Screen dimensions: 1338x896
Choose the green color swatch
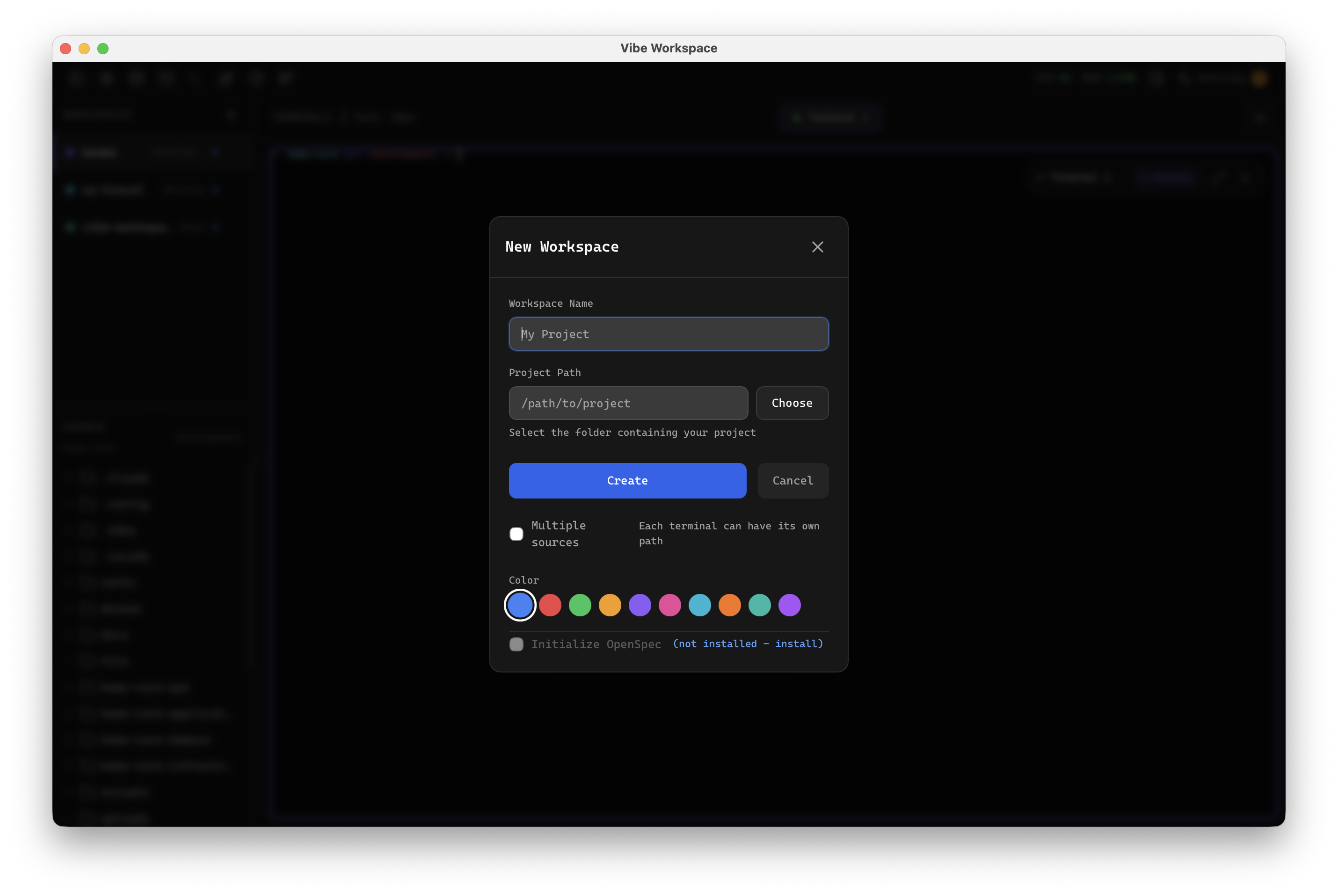[580, 605]
